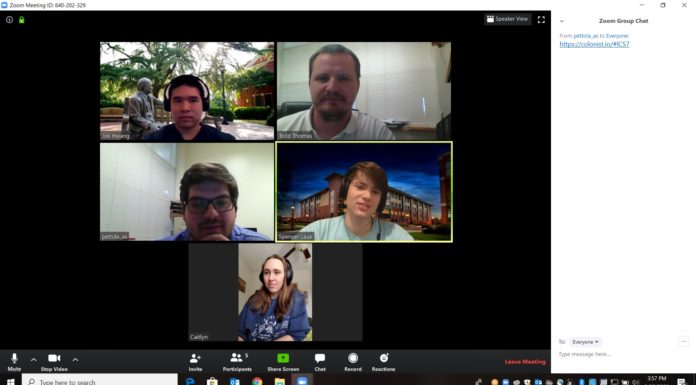
Task: Mute the microphone
Action: (14, 361)
